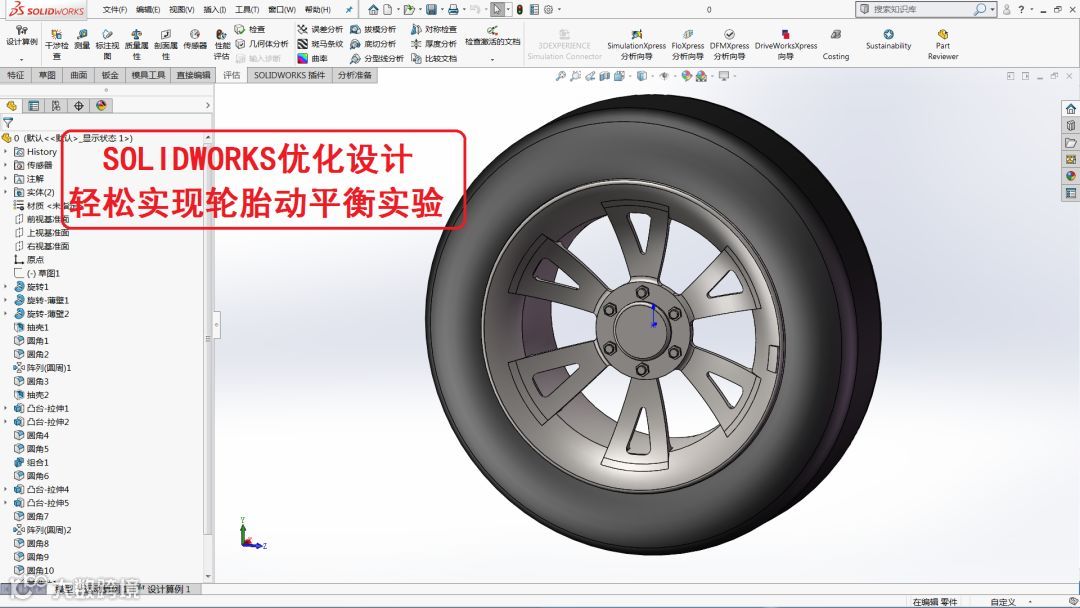Image resolution: width=1080 pixels, height=608 pixels.
Task: Click the Print icon in title toolbar
Action: pyautogui.click(x=453, y=10)
